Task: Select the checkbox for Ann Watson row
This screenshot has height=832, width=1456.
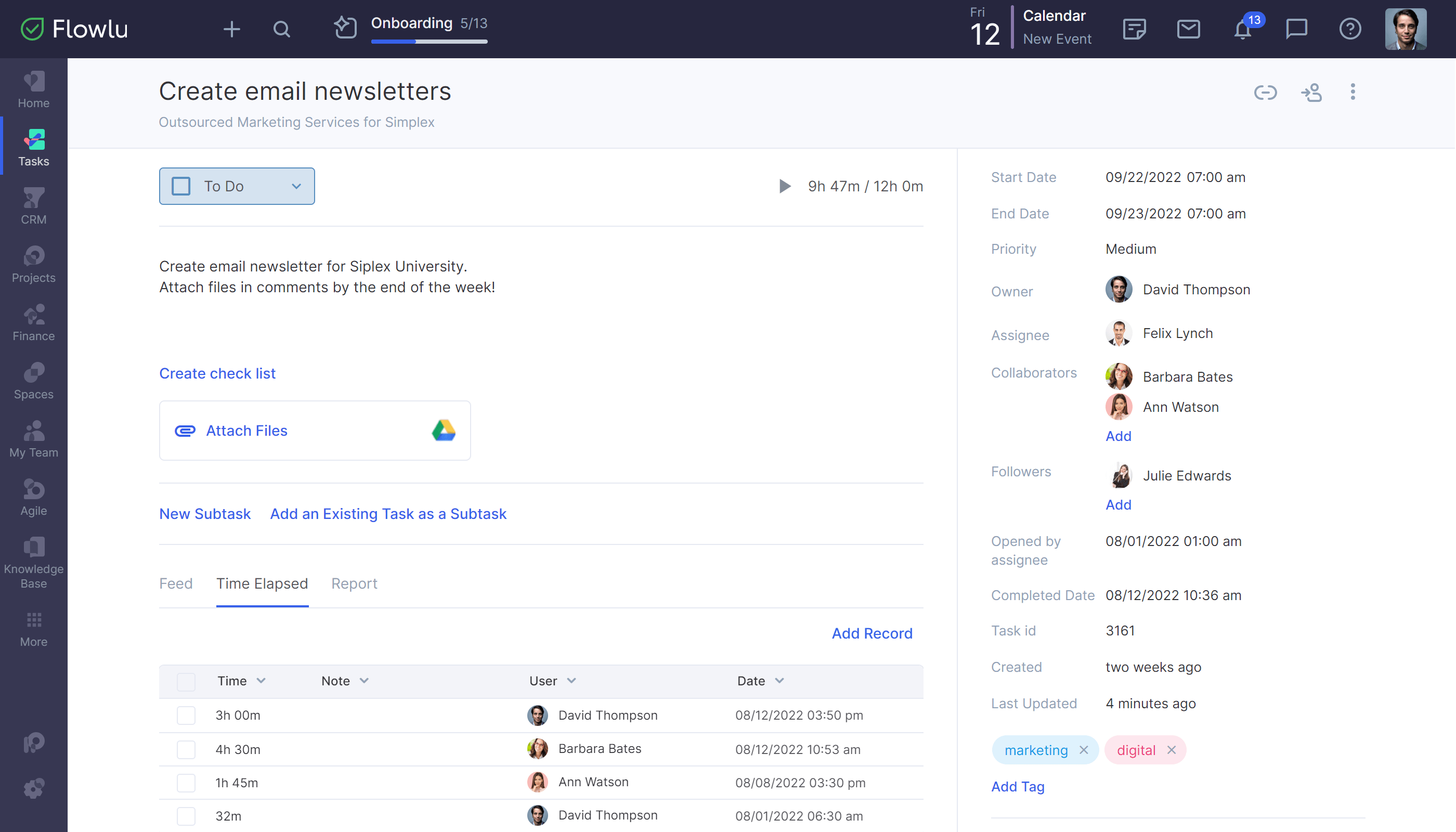Action: coord(186,782)
